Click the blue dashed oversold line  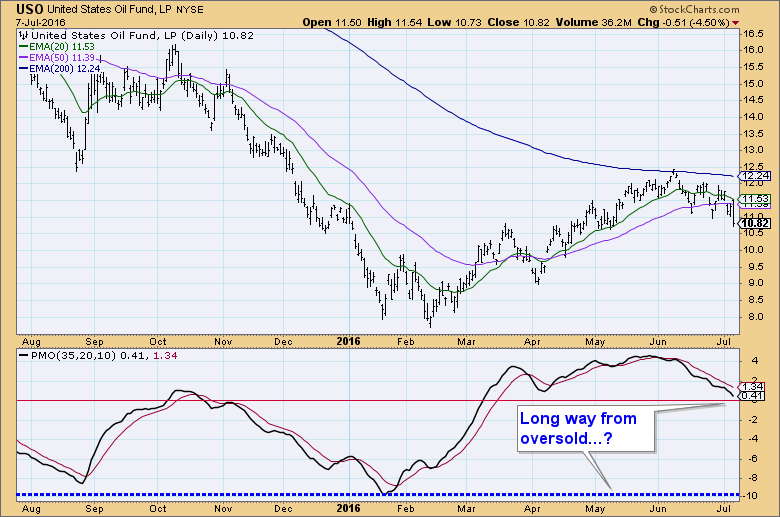coord(300,495)
